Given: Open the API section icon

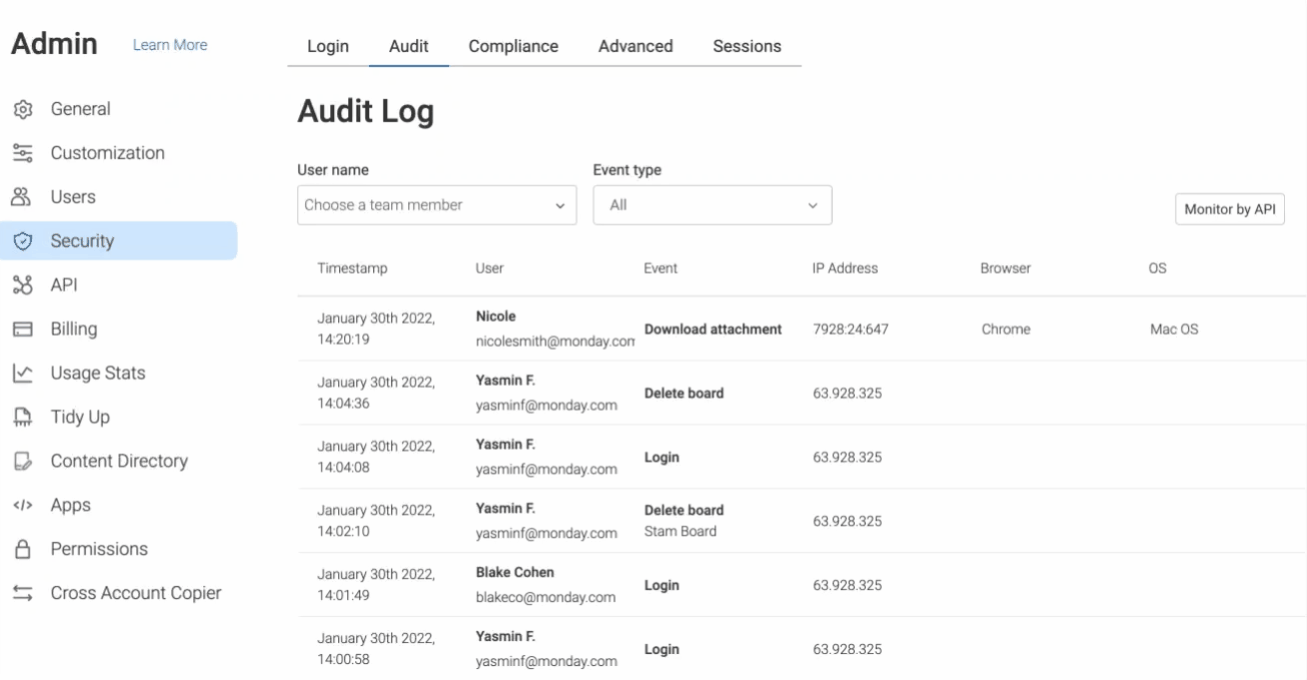Looking at the screenshot, I should click(22, 284).
